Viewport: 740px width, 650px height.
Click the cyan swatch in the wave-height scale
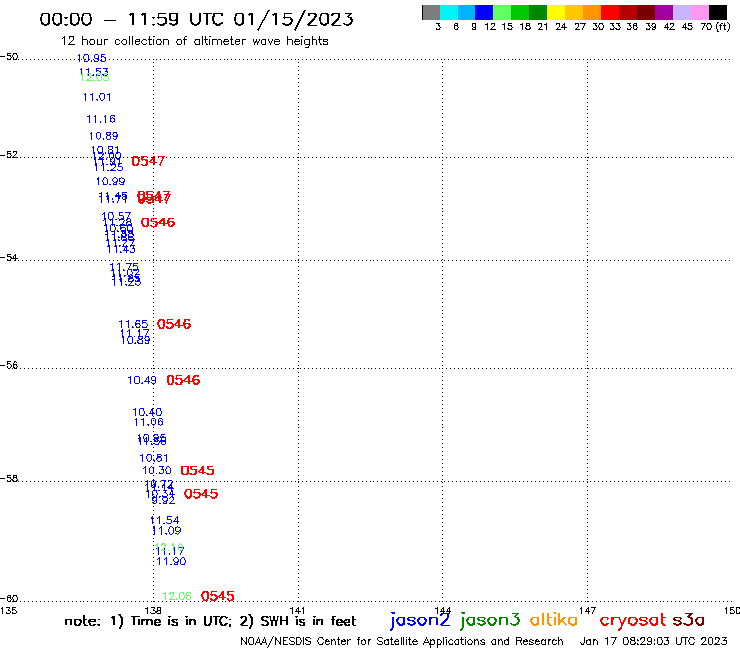pyautogui.click(x=449, y=12)
